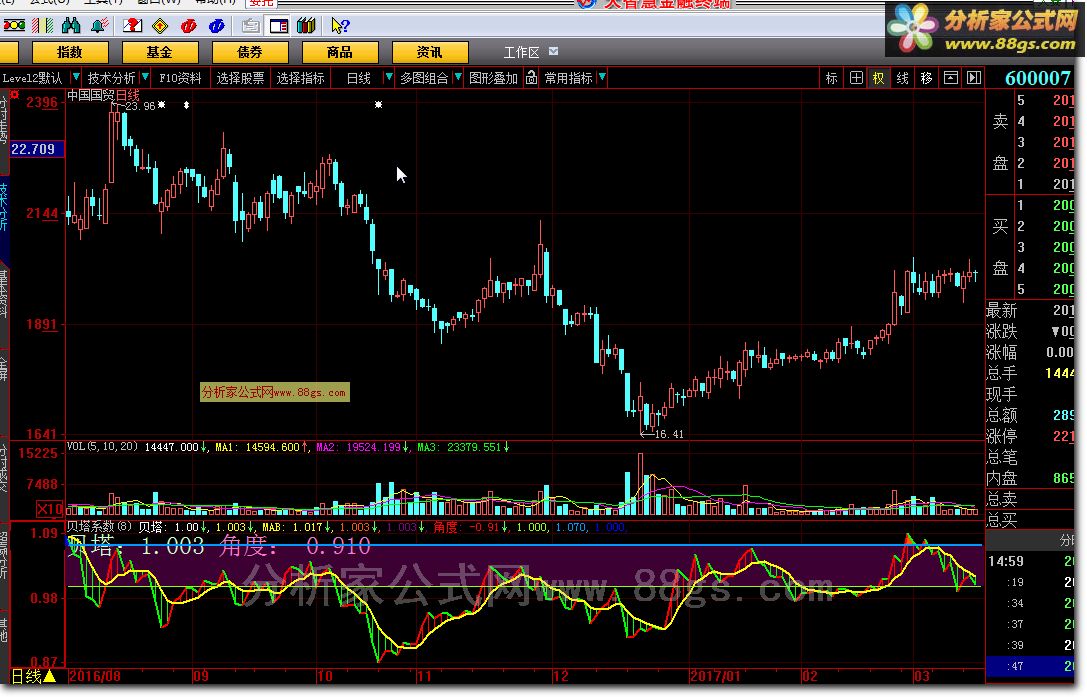Click the collapse-panel window icon
Screen dimensions: 1087x697
click(x=950, y=78)
